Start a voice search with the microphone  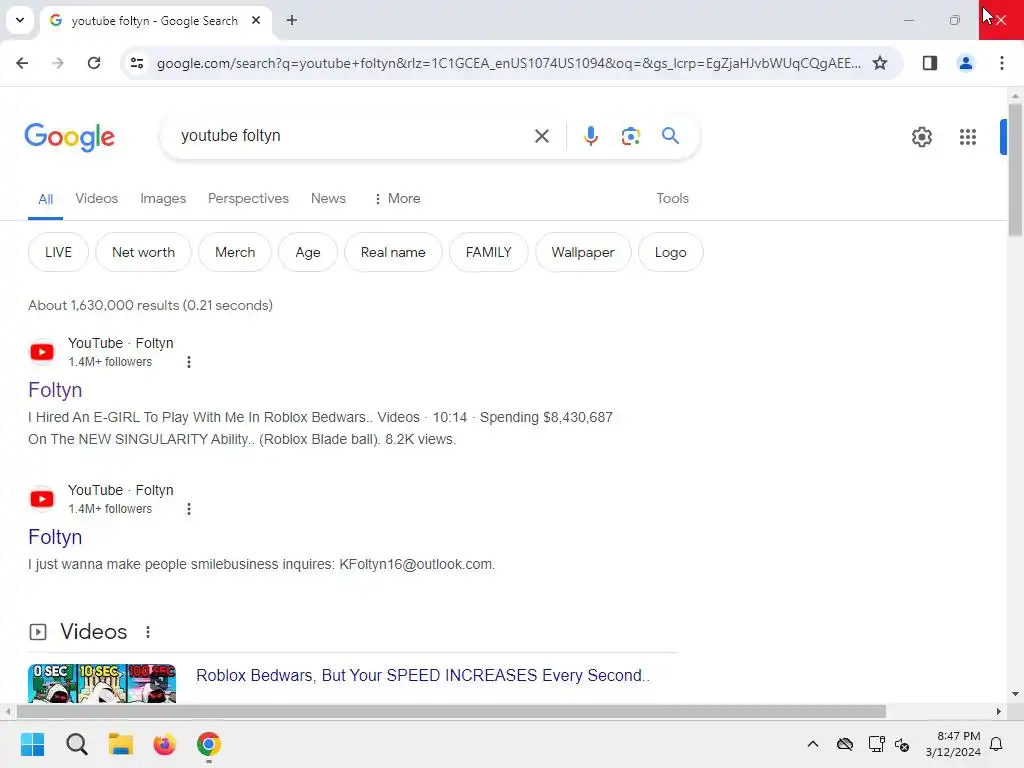(590, 136)
